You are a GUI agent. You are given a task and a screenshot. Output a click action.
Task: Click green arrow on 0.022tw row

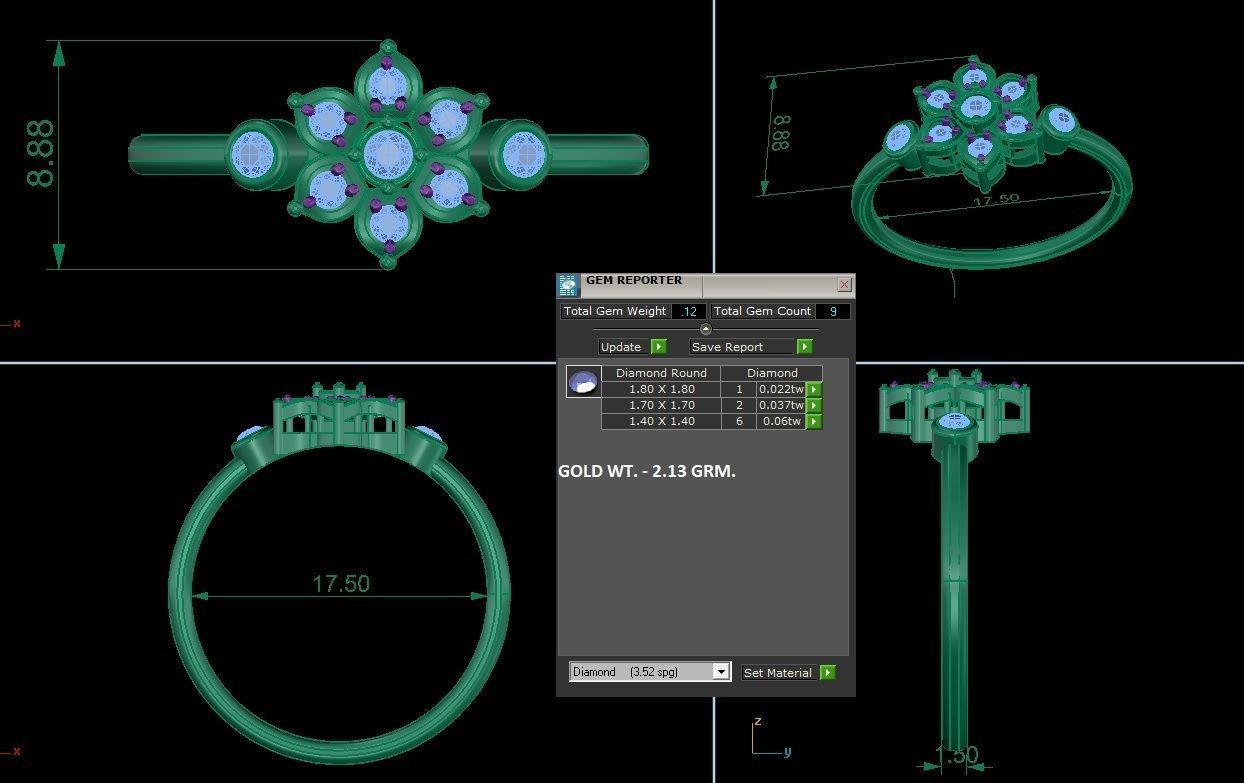814,389
